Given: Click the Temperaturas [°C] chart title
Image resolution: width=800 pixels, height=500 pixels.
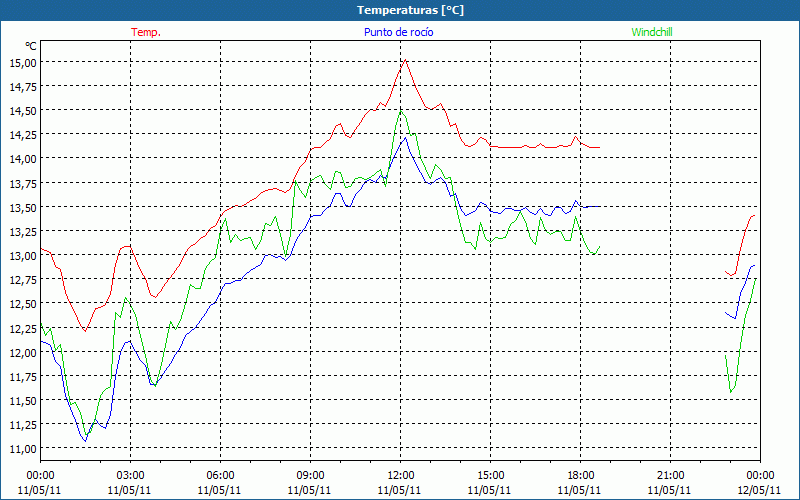Looking at the screenshot, I should [x=410, y=10].
